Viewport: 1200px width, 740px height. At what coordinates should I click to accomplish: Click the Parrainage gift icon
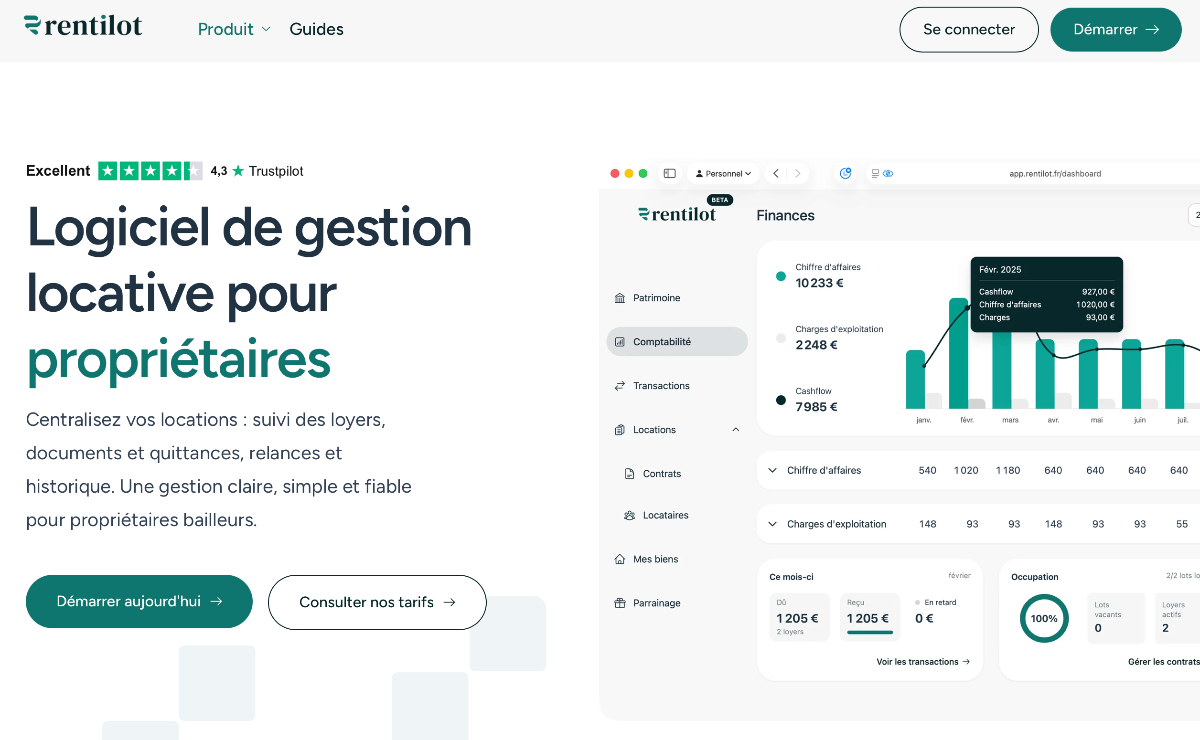click(x=620, y=603)
